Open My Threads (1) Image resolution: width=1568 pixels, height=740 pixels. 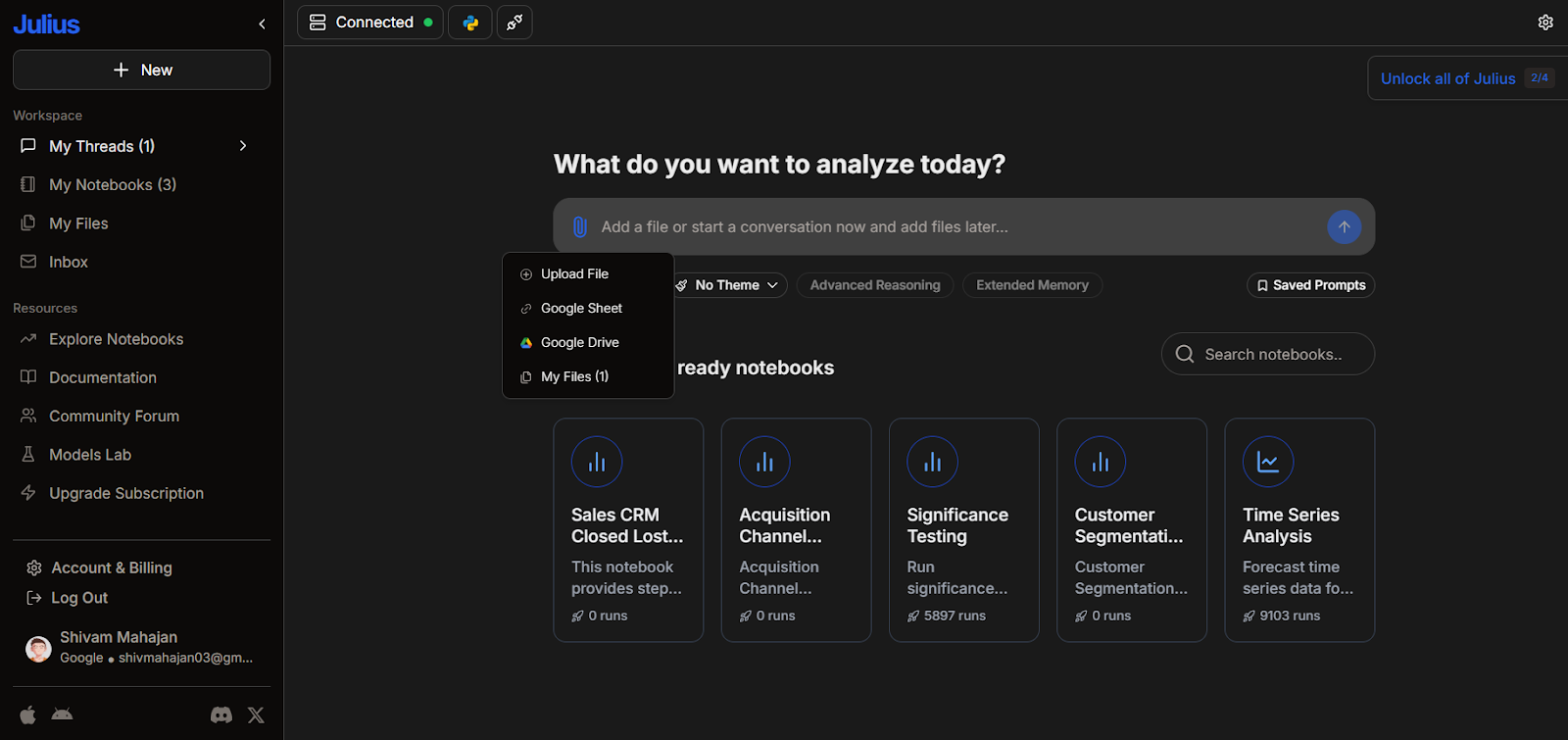tap(102, 146)
